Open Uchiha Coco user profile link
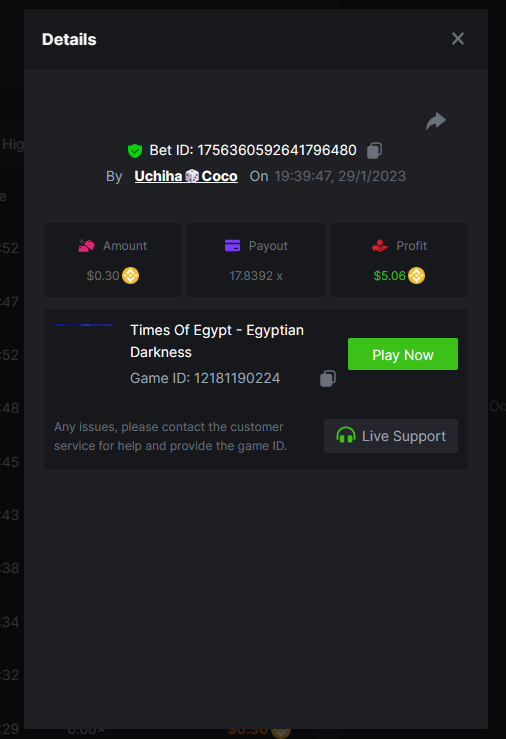 click(186, 176)
